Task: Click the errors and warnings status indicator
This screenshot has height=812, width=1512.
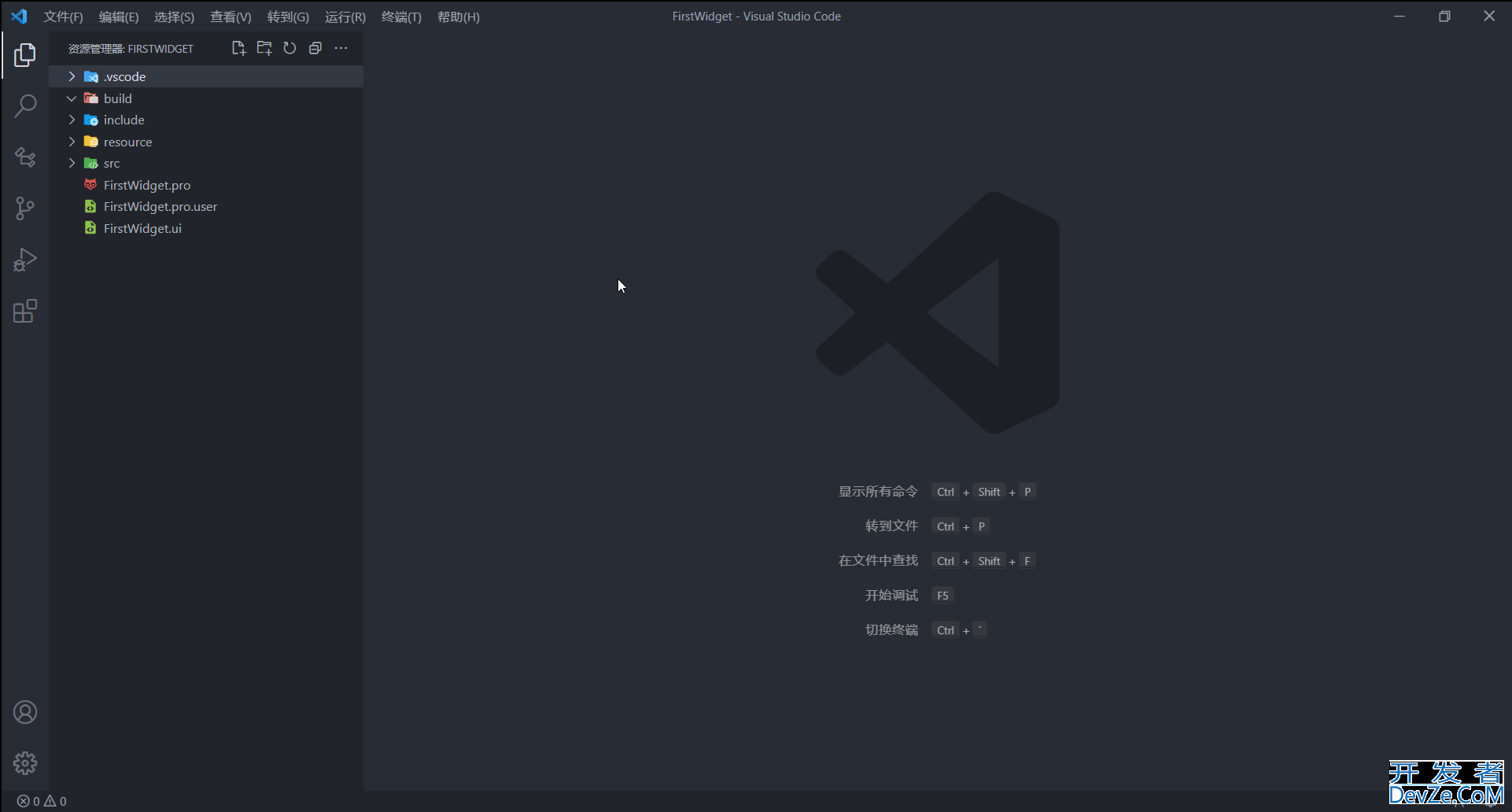Action: click(x=42, y=801)
